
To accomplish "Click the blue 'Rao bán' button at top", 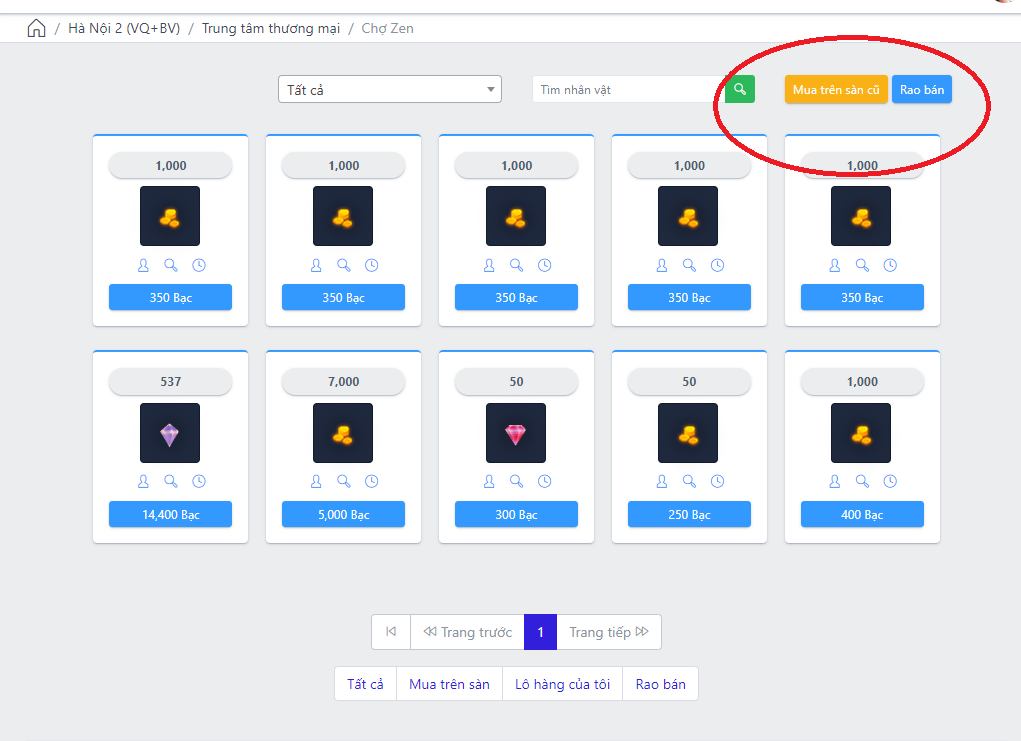I will coord(921,90).
